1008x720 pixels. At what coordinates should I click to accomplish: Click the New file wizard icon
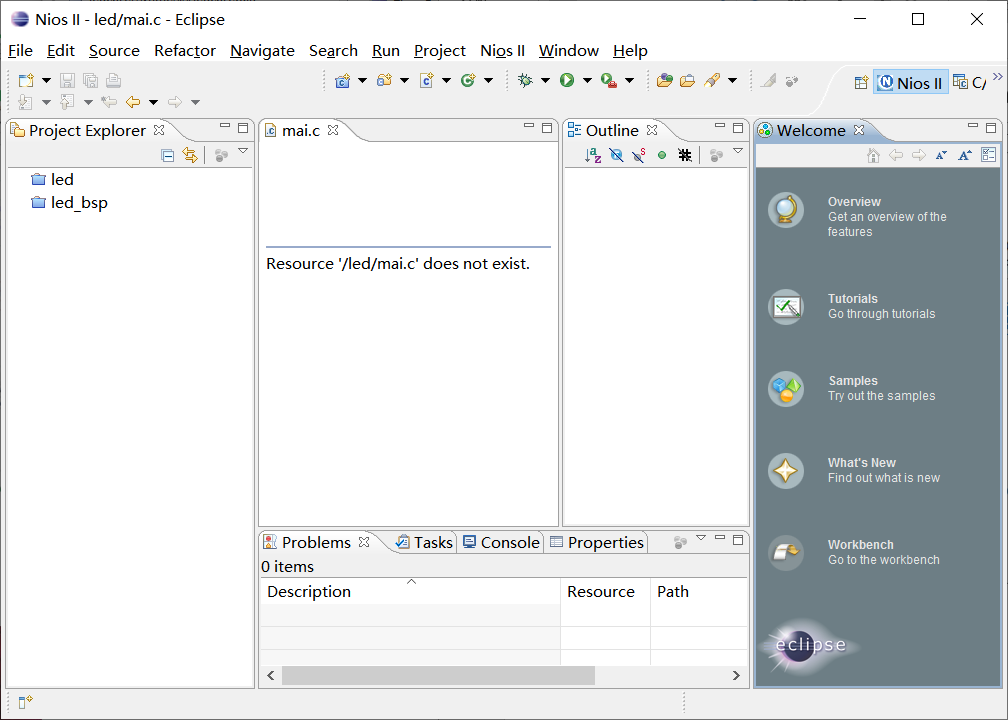coord(26,81)
